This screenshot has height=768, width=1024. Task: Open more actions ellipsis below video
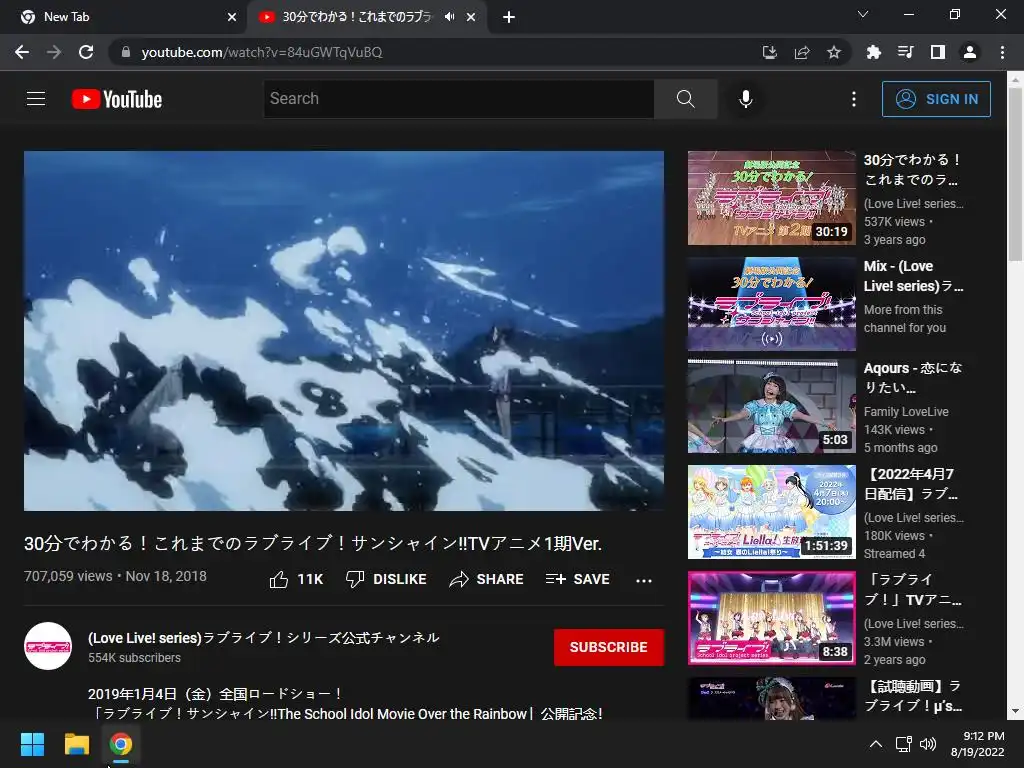[644, 580]
